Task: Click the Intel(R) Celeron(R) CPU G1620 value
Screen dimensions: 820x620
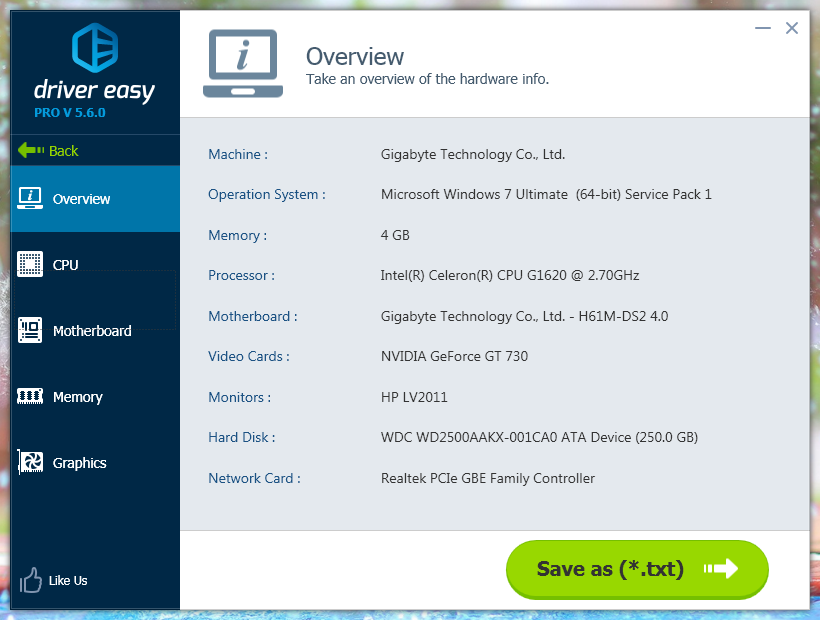Action: point(510,275)
